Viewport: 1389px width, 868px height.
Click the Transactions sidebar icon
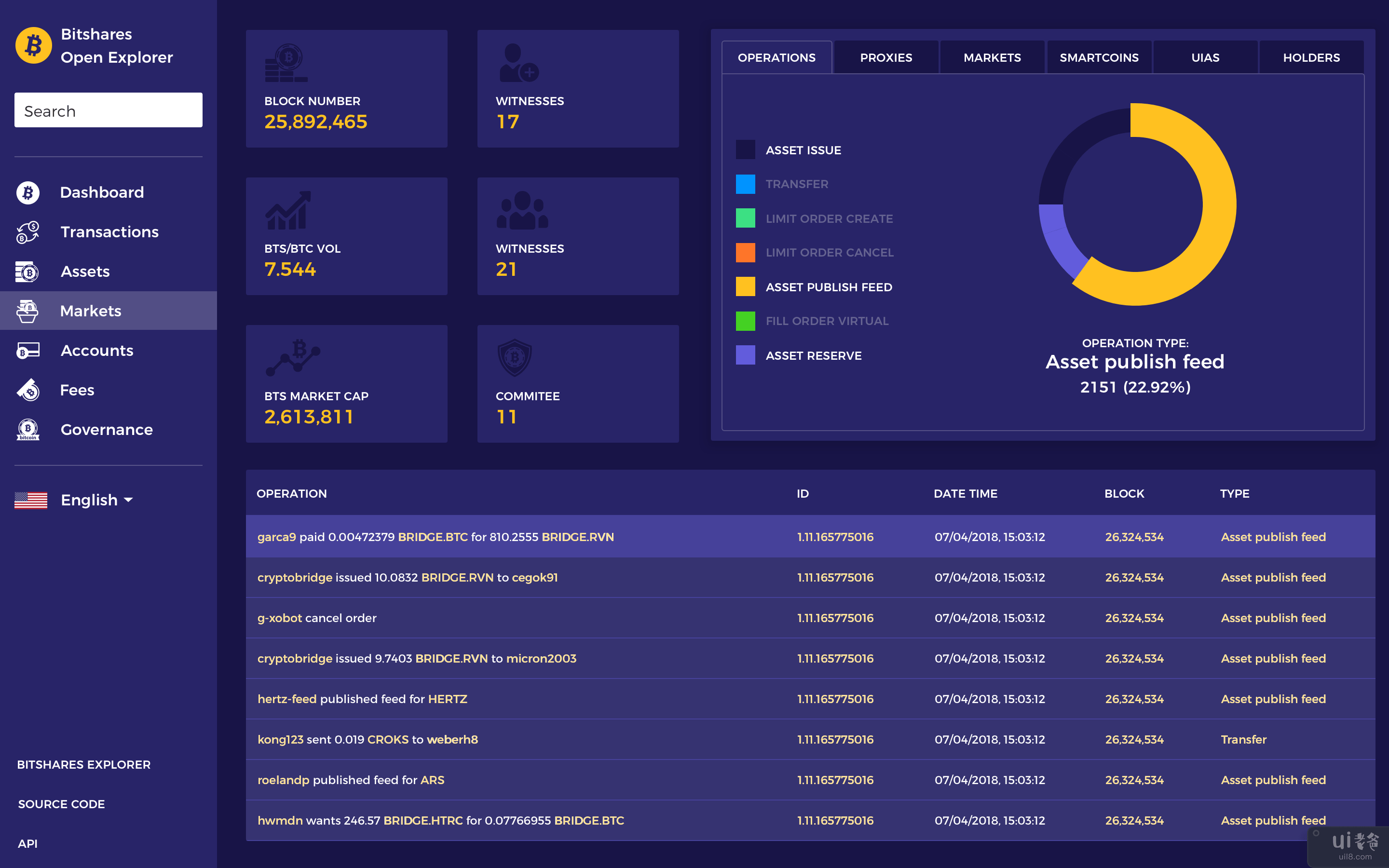click(x=27, y=232)
